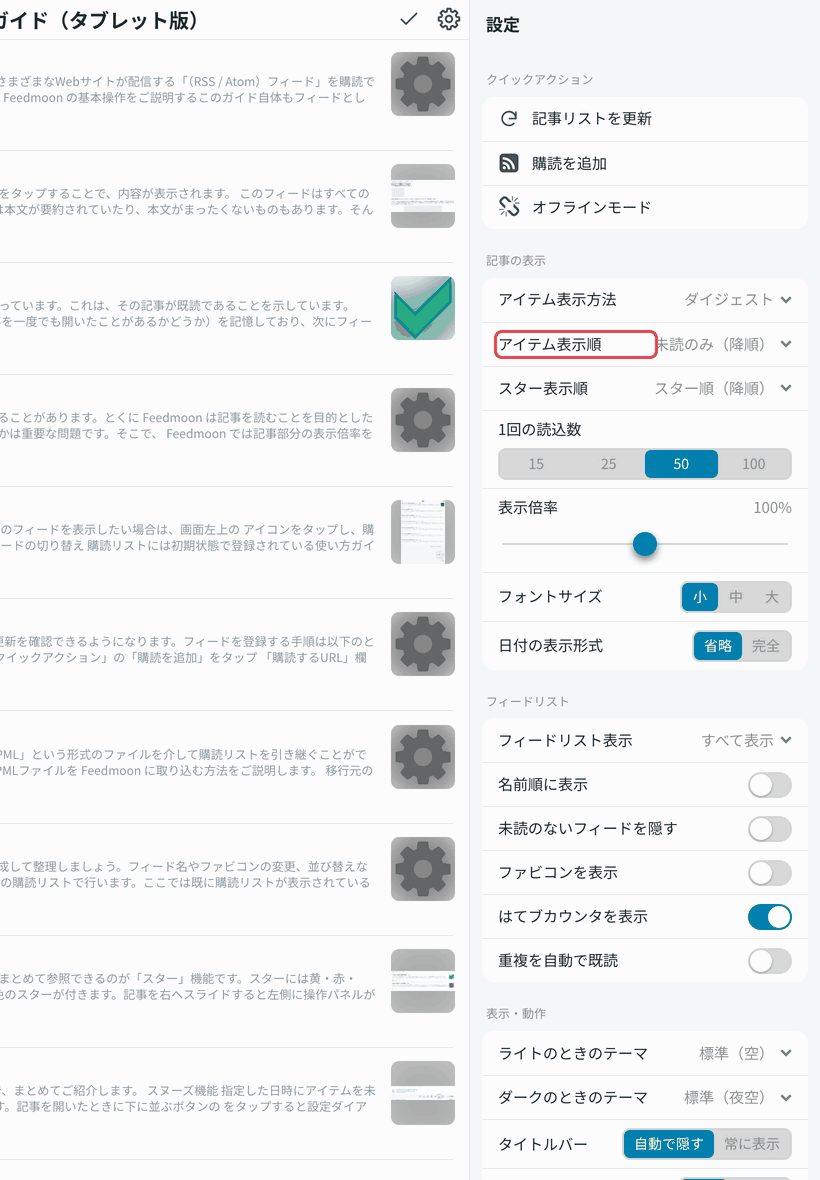Viewport: 820px width, 1180px height.
Task: Select 記事リストを更新 quick action
Action: tap(645, 118)
